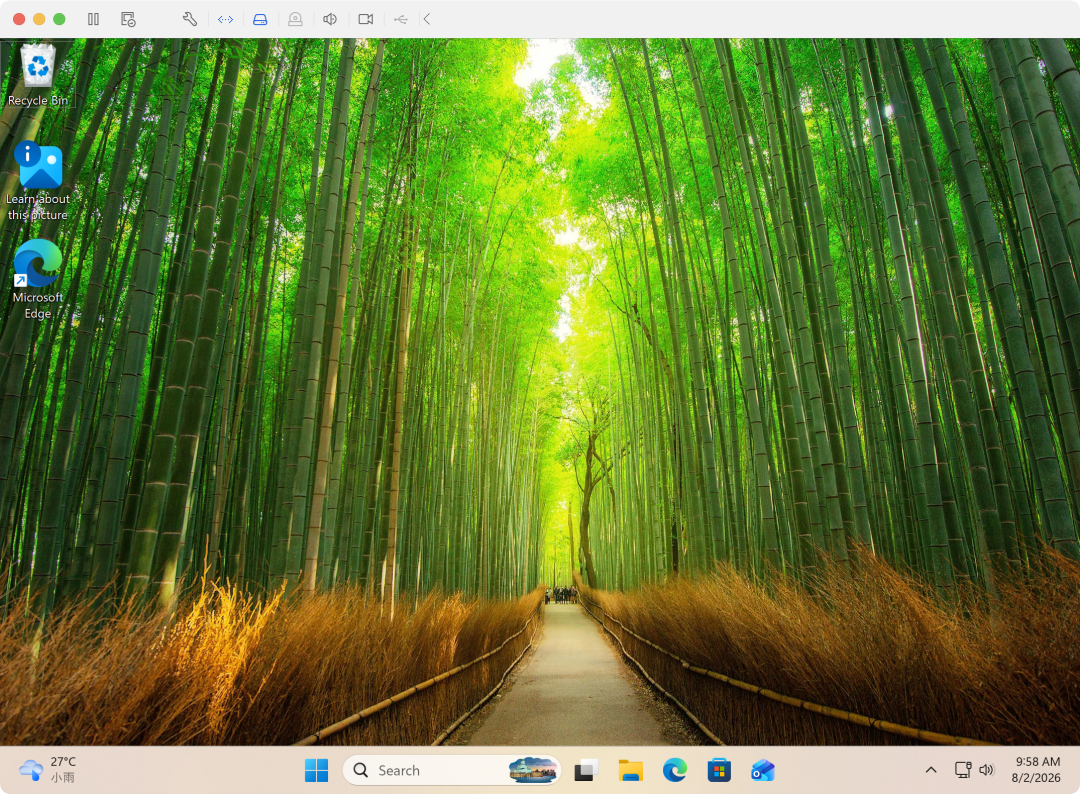1080x794 pixels.
Task: Select Microsoft Edge desktop shortcut
Action: [x=38, y=280]
